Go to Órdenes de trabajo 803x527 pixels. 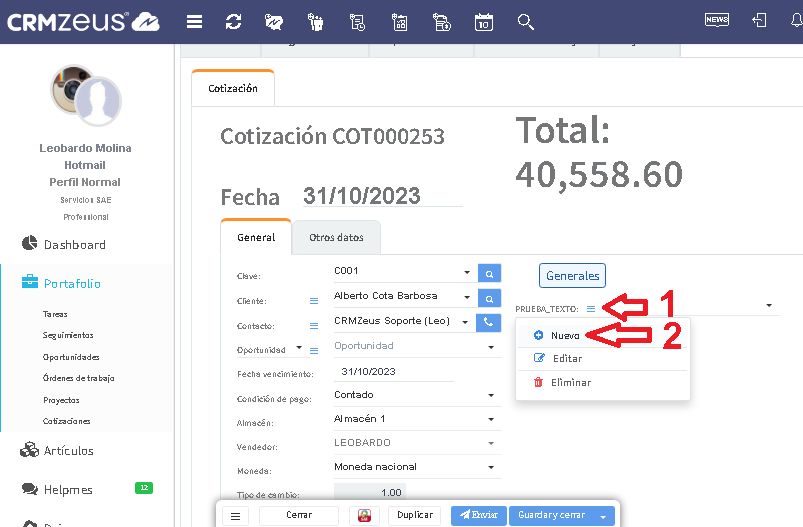coord(78,378)
